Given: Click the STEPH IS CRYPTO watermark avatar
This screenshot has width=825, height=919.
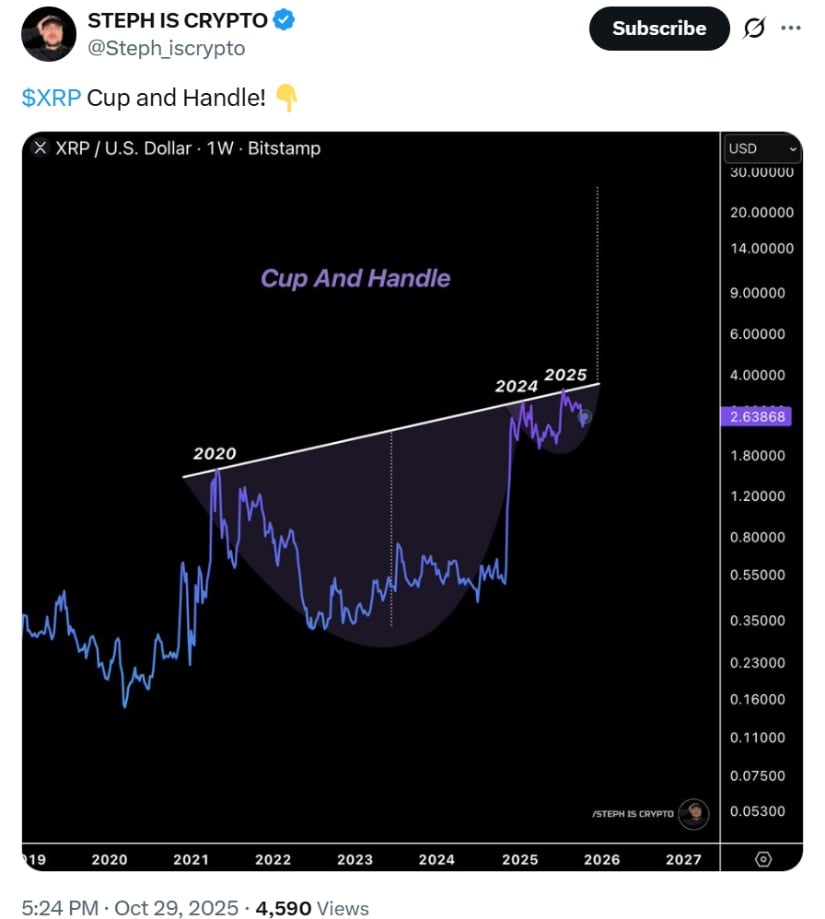Looking at the screenshot, I should [x=693, y=813].
